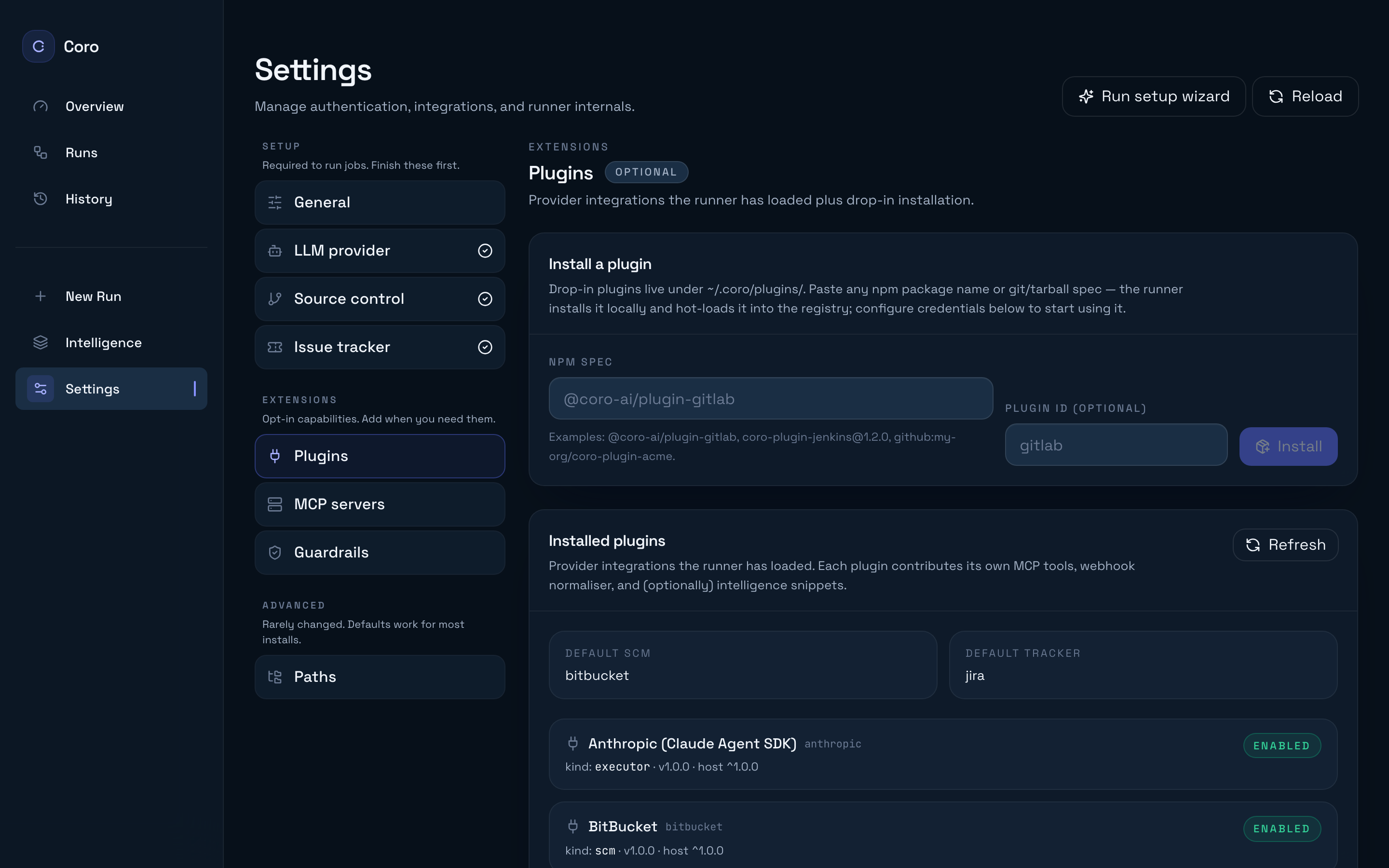
Task: Refresh the installed plugins list
Action: pyautogui.click(x=1286, y=545)
